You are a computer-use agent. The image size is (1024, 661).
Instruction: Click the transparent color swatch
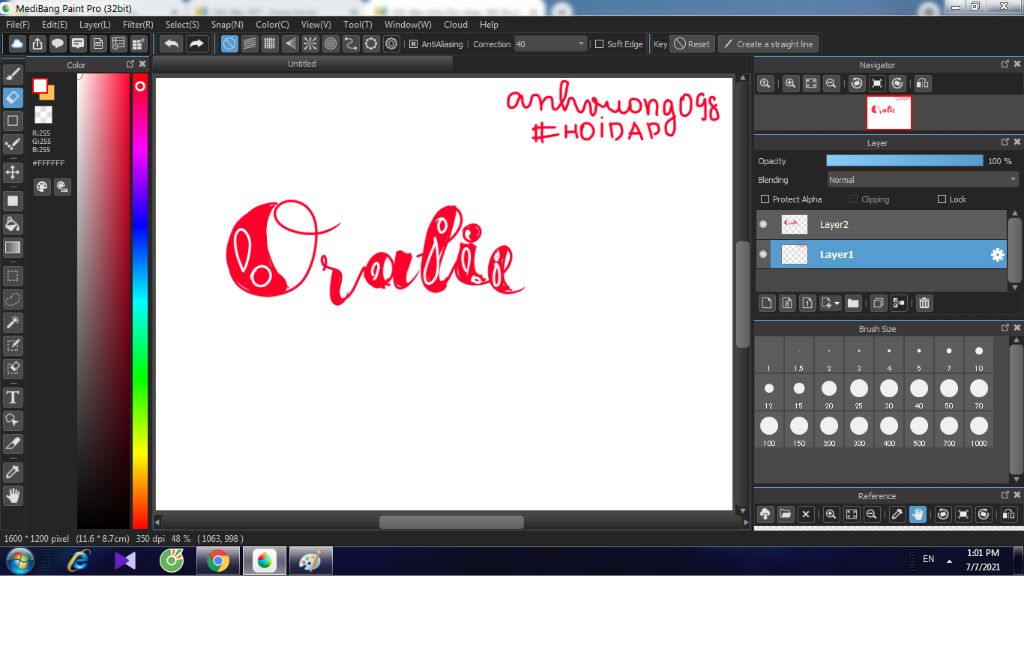tap(43, 115)
